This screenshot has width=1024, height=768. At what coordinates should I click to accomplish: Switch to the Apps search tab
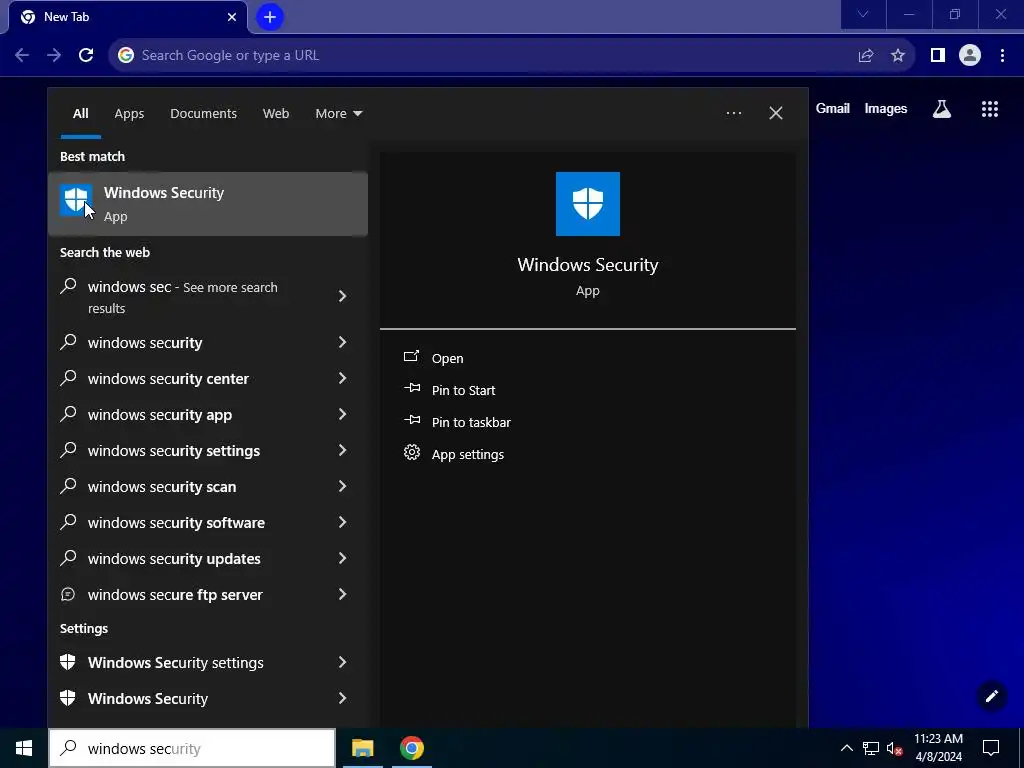129,113
